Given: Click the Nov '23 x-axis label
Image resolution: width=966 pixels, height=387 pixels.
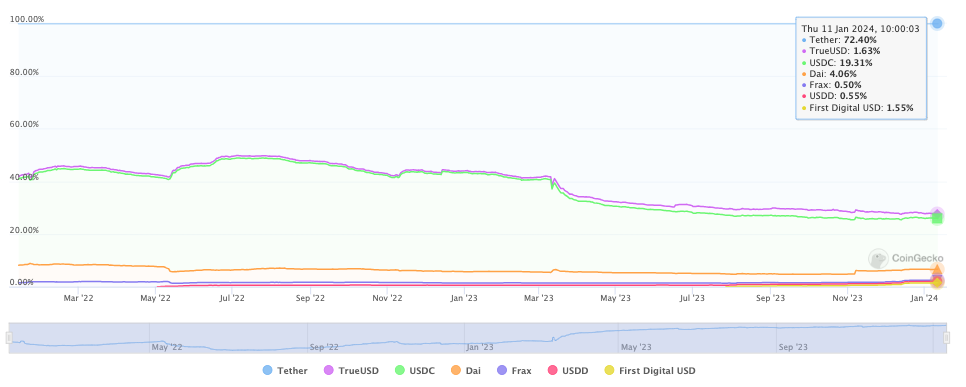Looking at the screenshot, I should pyautogui.click(x=848, y=298).
